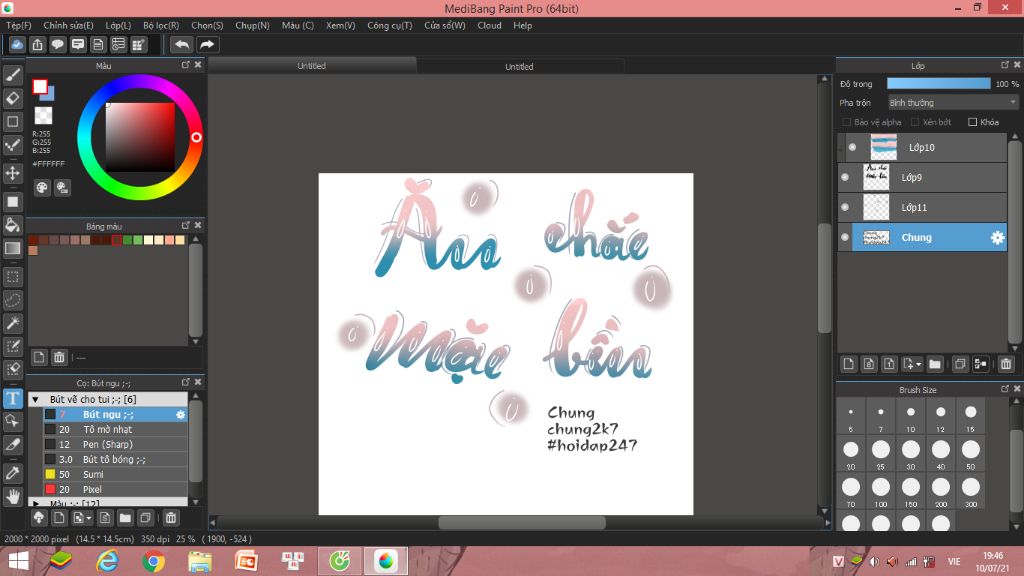Undock the Bảng màu panel
Screen dimensions: 1024x576
(x=185, y=225)
